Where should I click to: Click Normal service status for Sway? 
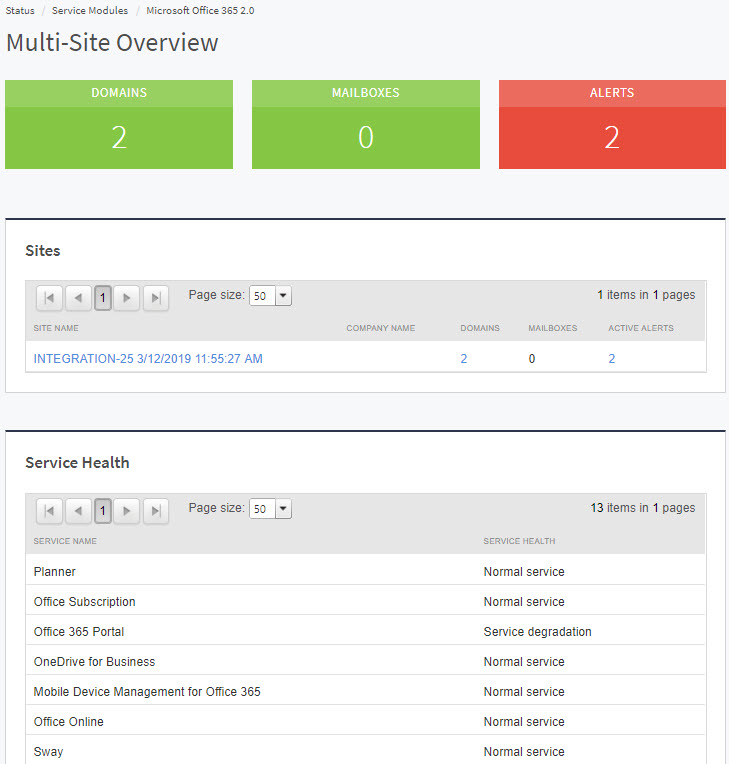pos(524,751)
